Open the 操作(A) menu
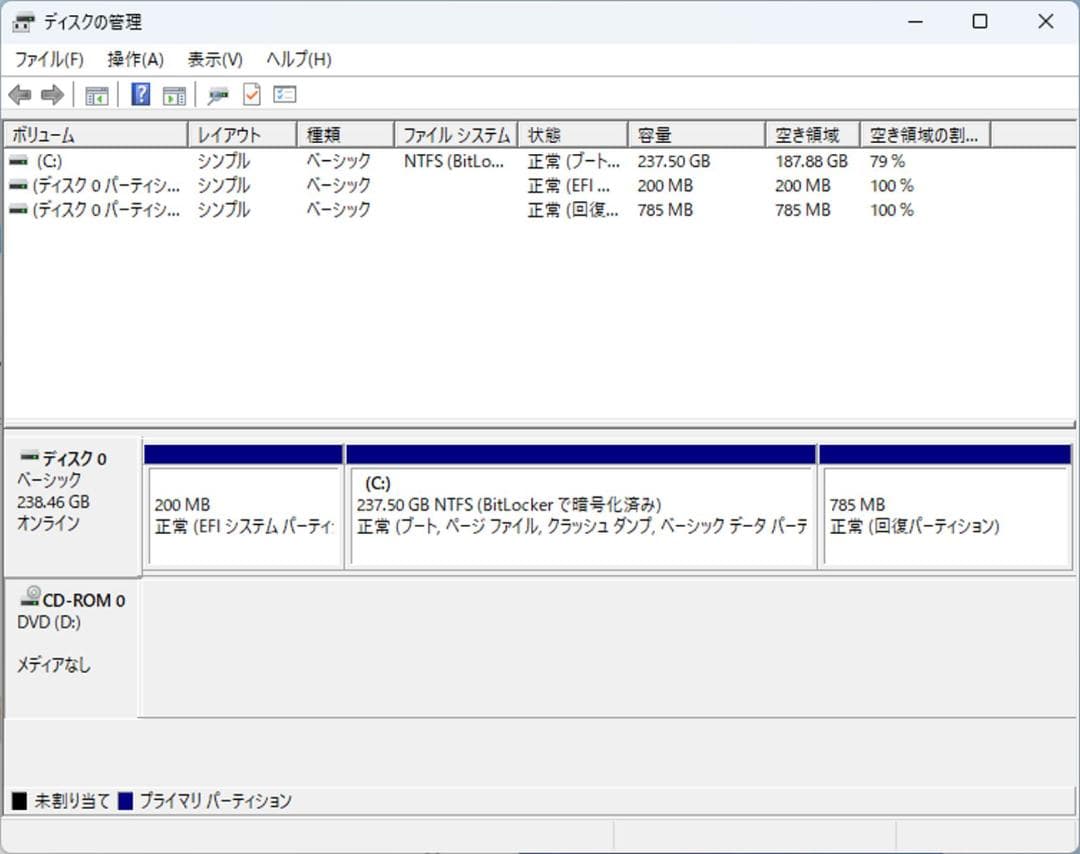 pos(135,59)
